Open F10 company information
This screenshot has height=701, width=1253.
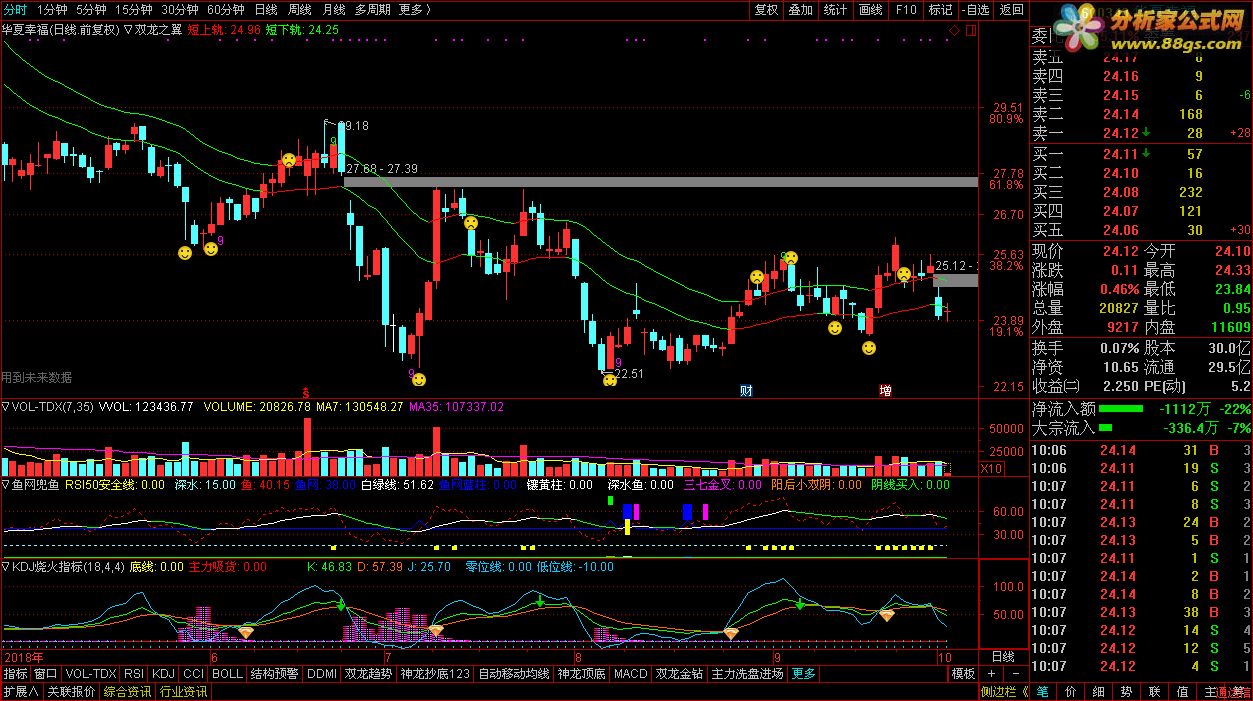905,9
